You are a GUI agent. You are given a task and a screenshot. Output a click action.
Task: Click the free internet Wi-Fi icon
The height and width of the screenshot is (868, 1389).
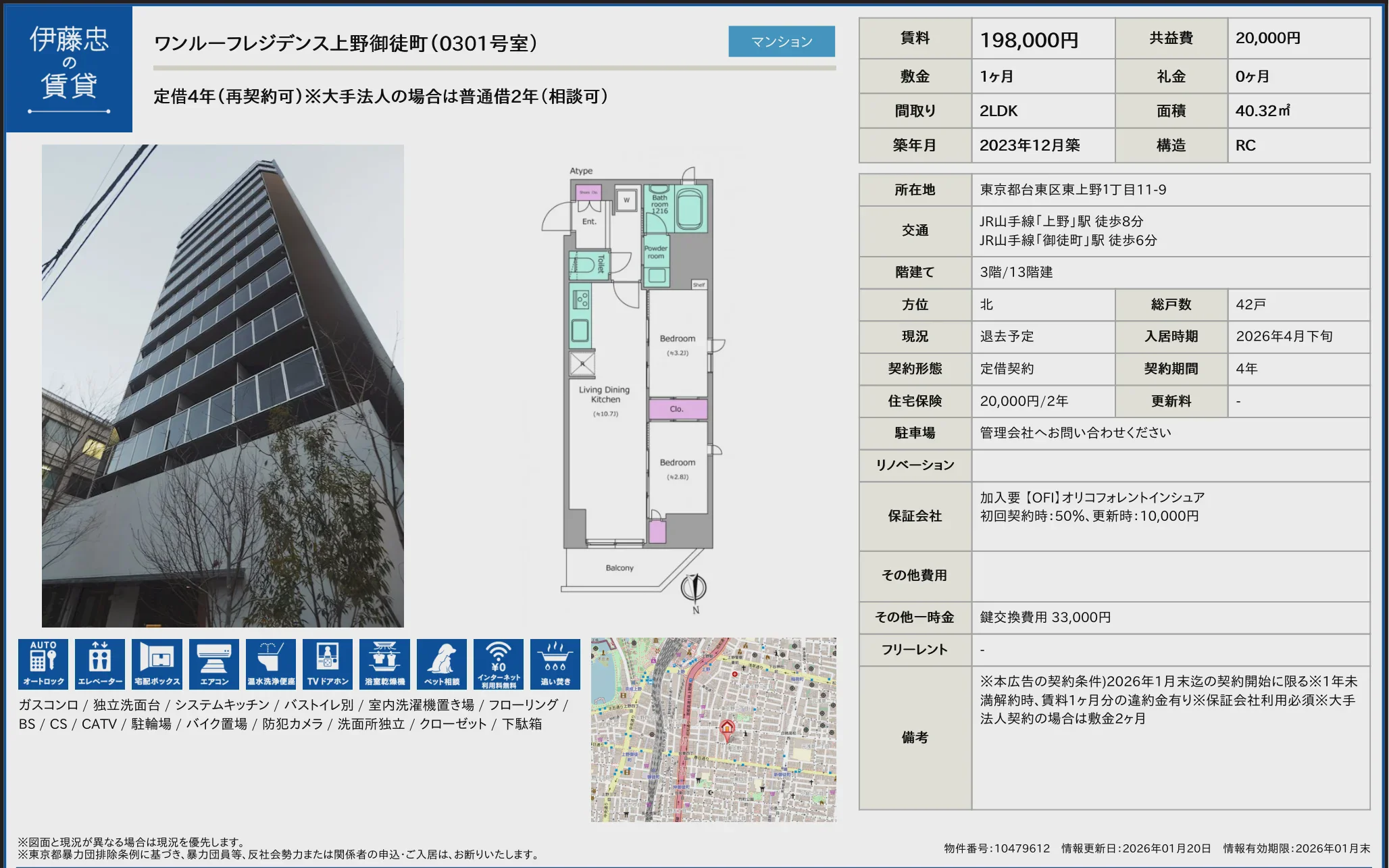tap(499, 663)
